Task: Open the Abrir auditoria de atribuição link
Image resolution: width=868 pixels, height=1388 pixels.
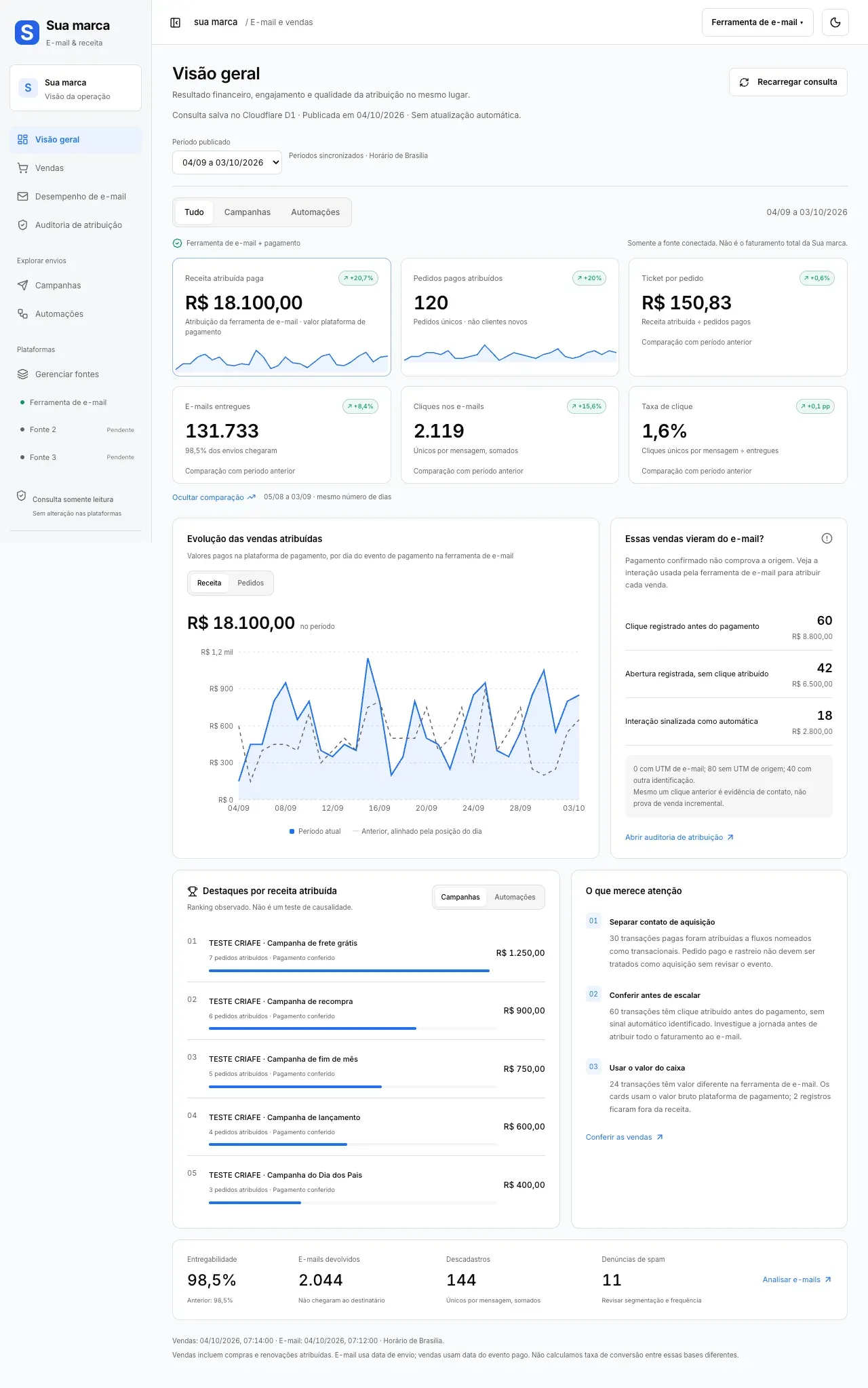Action: click(679, 838)
